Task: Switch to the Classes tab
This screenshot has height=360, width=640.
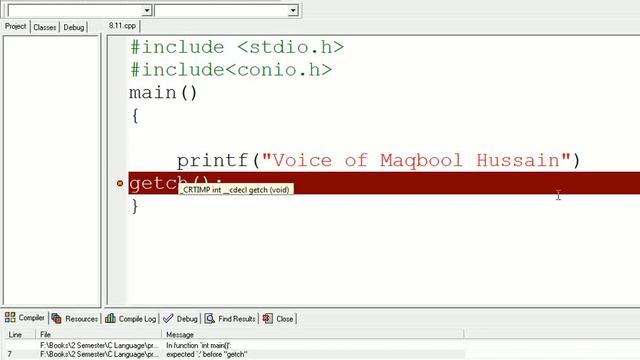Action: pos(44,27)
